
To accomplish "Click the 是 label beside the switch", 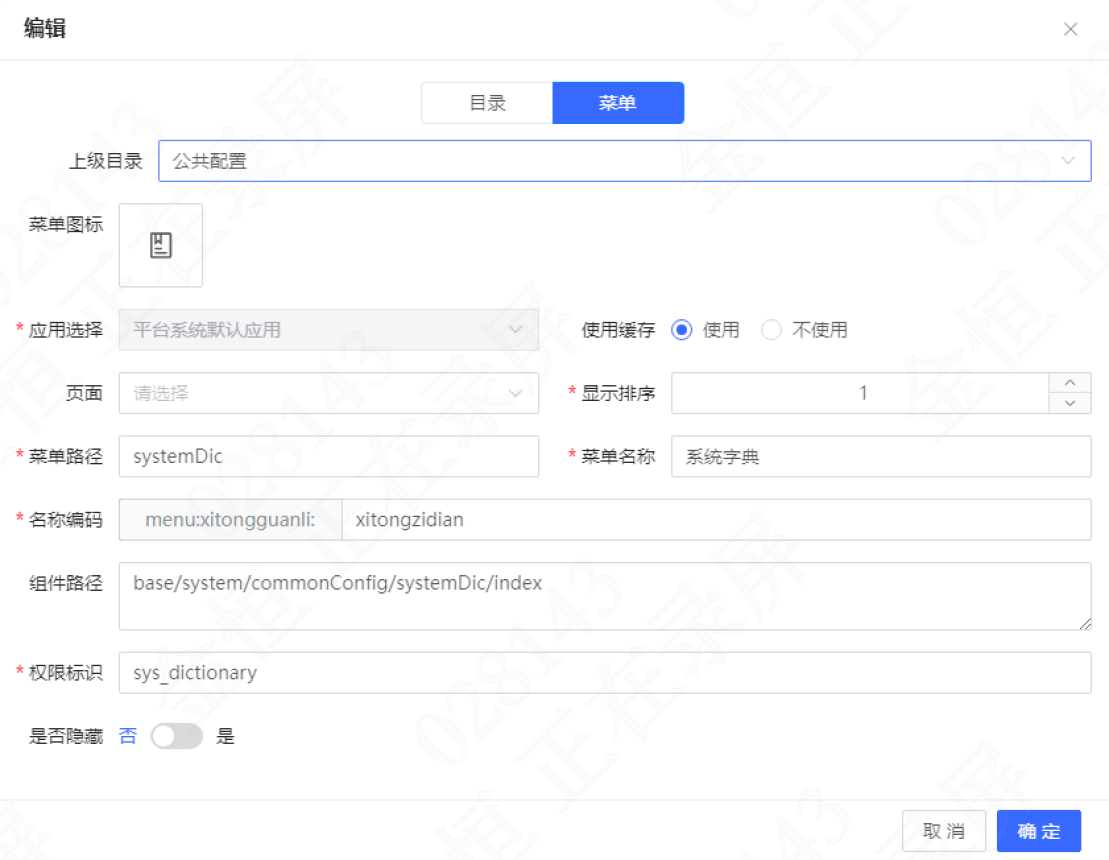I will (x=225, y=736).
